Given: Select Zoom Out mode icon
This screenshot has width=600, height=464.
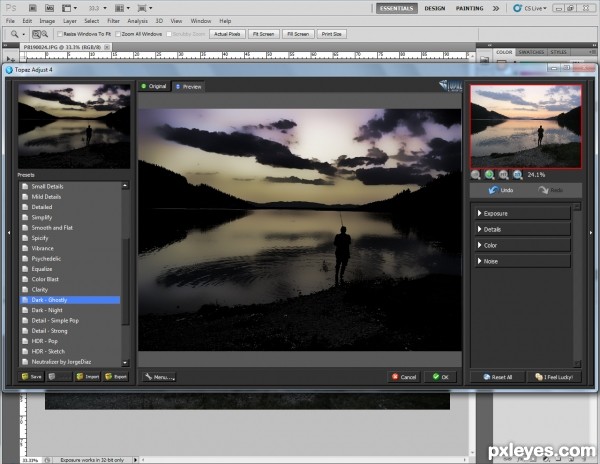Looking at the screenshot, I should (x=44, y=34).
